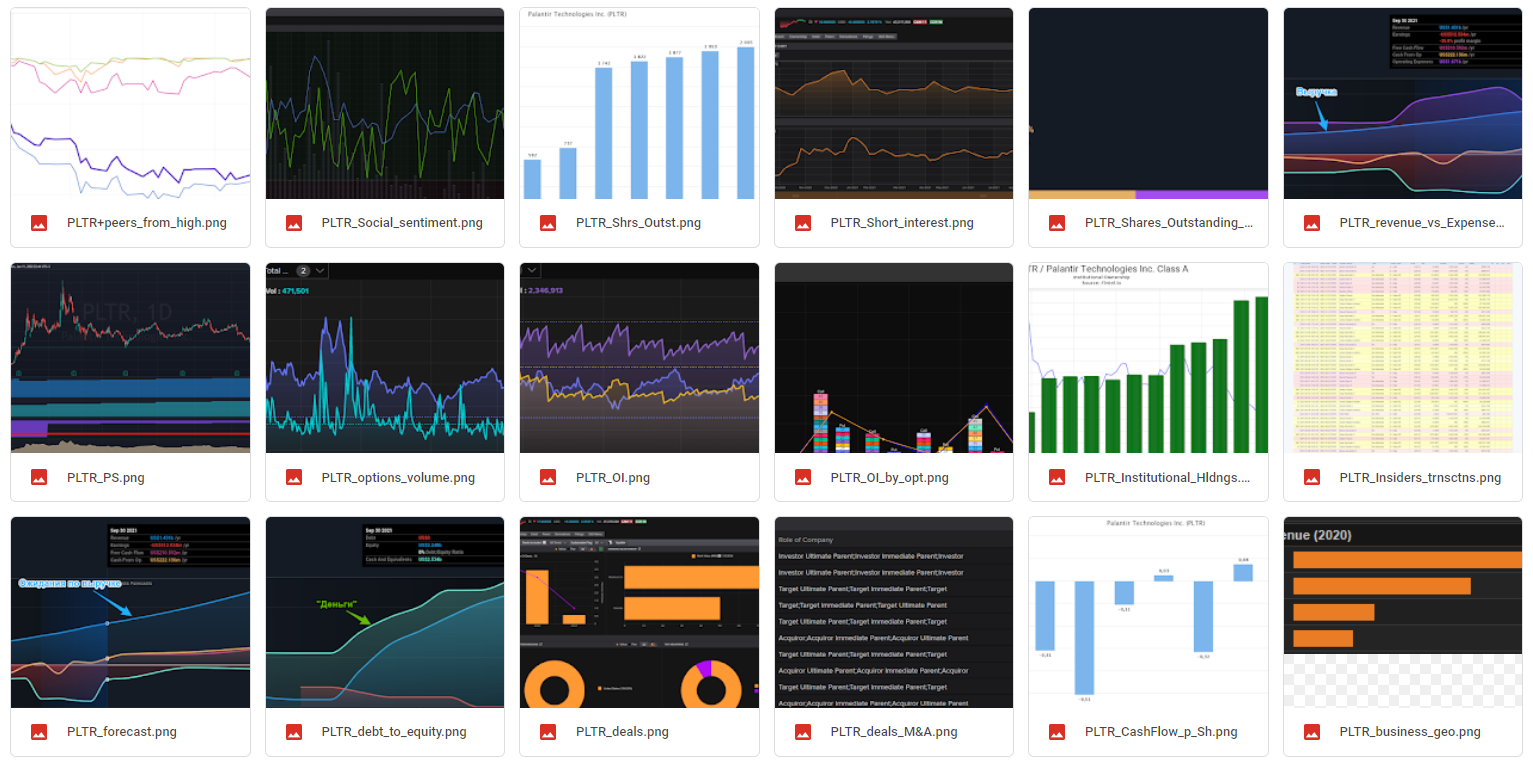Click the image icon beside PLTR_business_geo.png

(x=1312, y=732)
